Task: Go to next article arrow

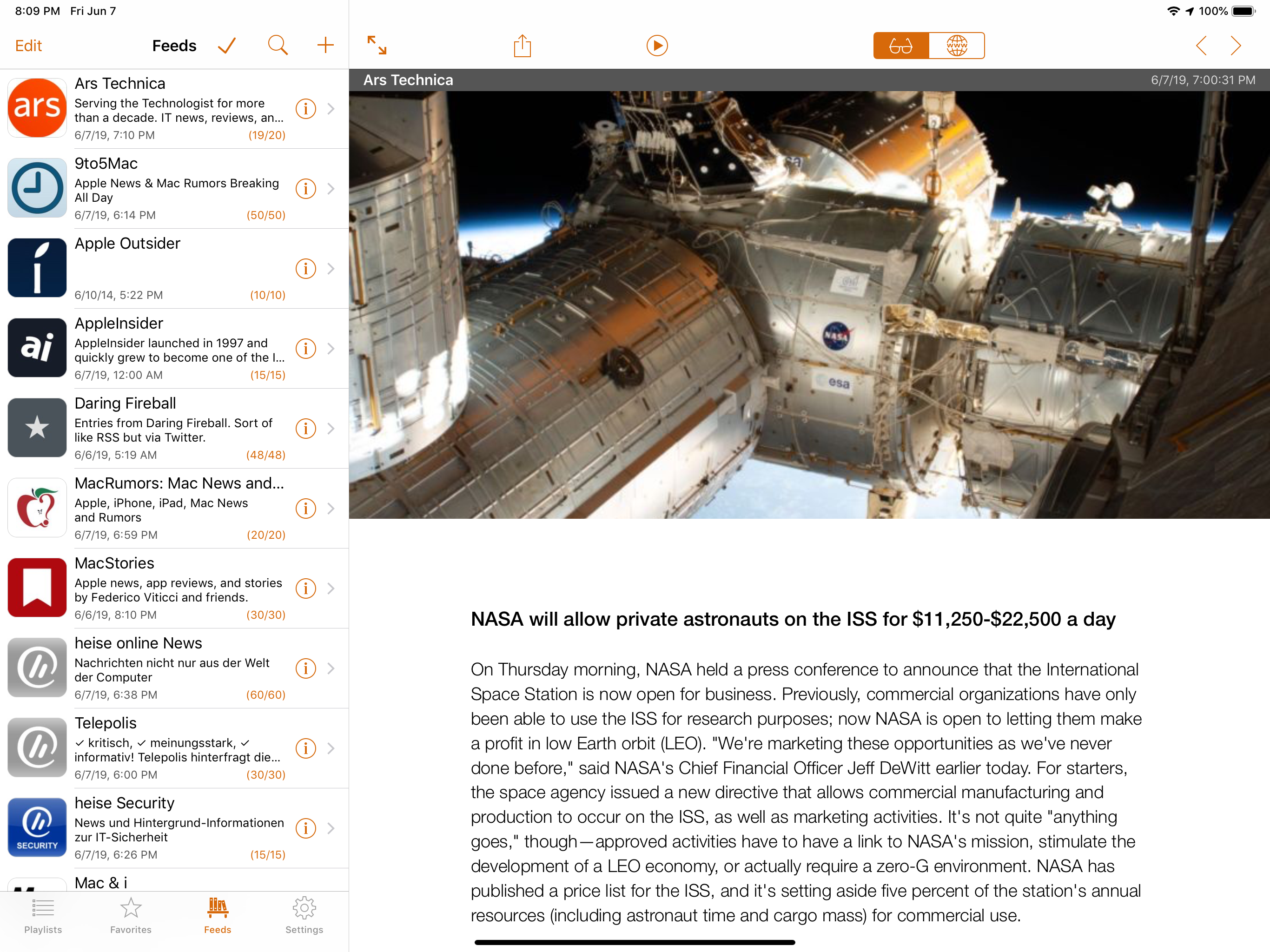Action: coord(1236,46)
